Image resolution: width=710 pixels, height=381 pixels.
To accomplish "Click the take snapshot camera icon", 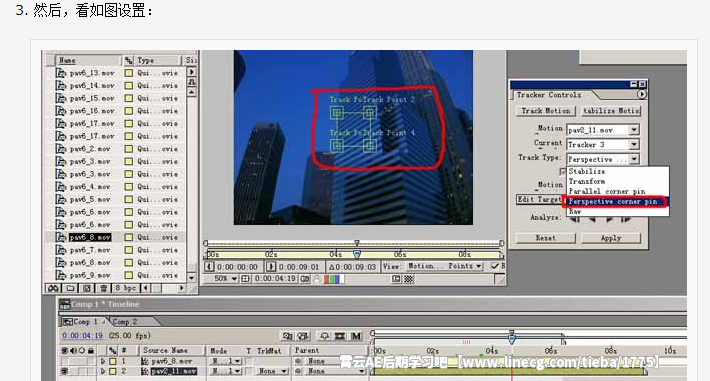I will 305,279.
